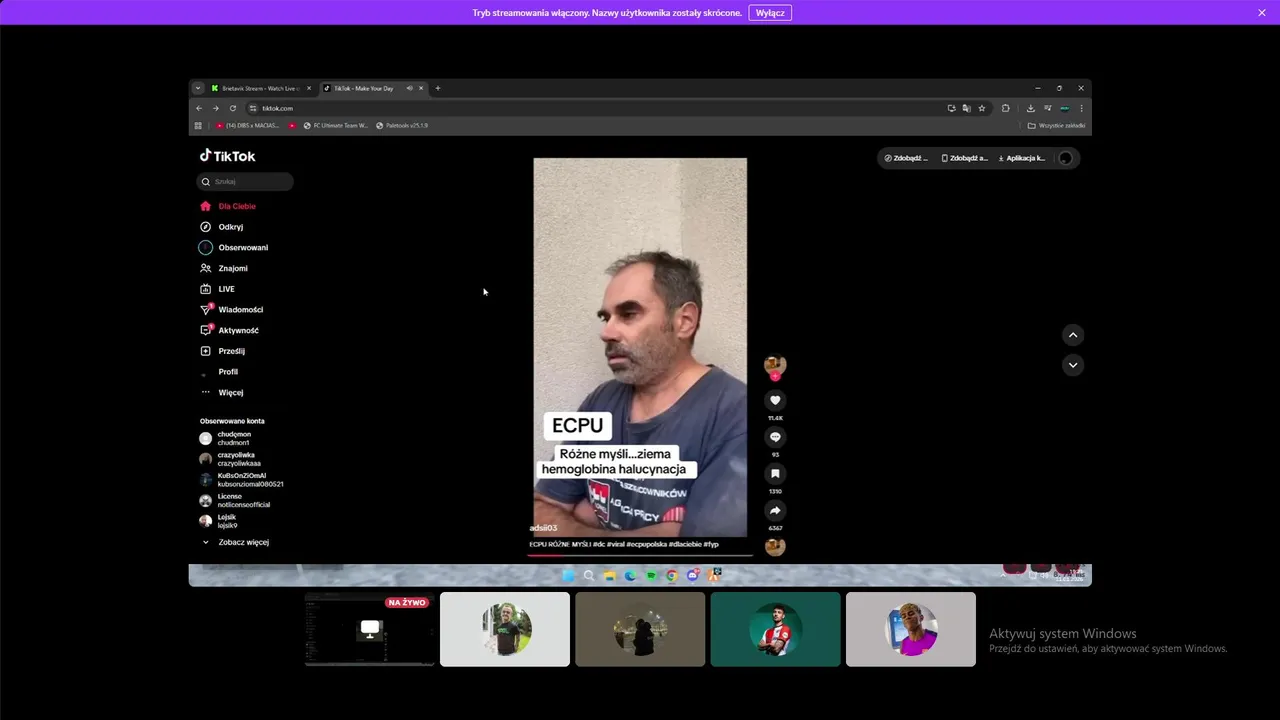Open the FC Ultimate Team bookmark
The image size is (1280, 720).
tap(336, 126)
